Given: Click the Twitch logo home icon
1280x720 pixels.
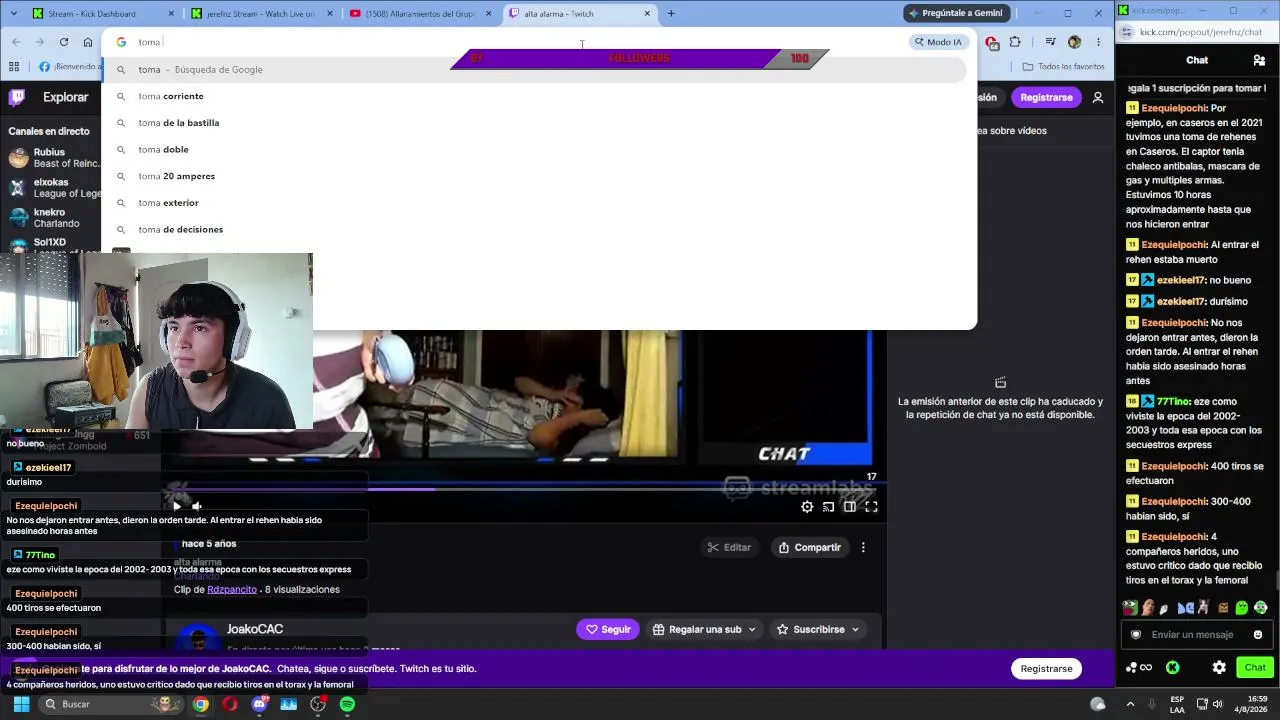Looking at the screenshot, I should tap(17, 97).
